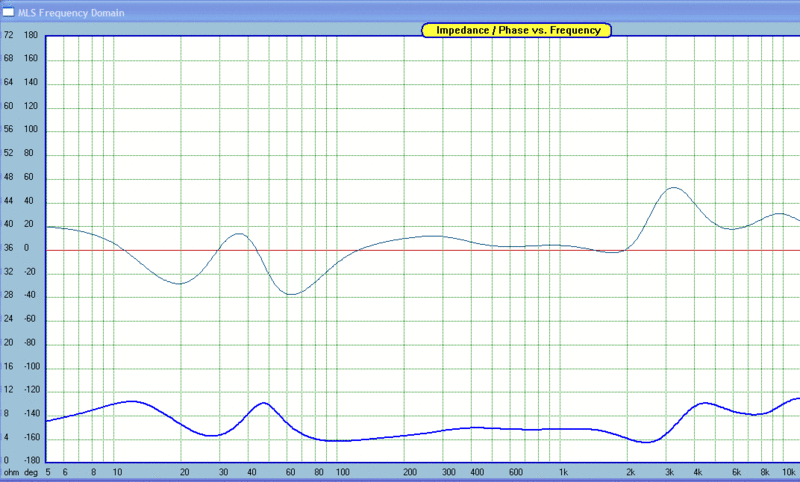
Task: Click the '-140' phase-axis label
Action: [32, 414]
